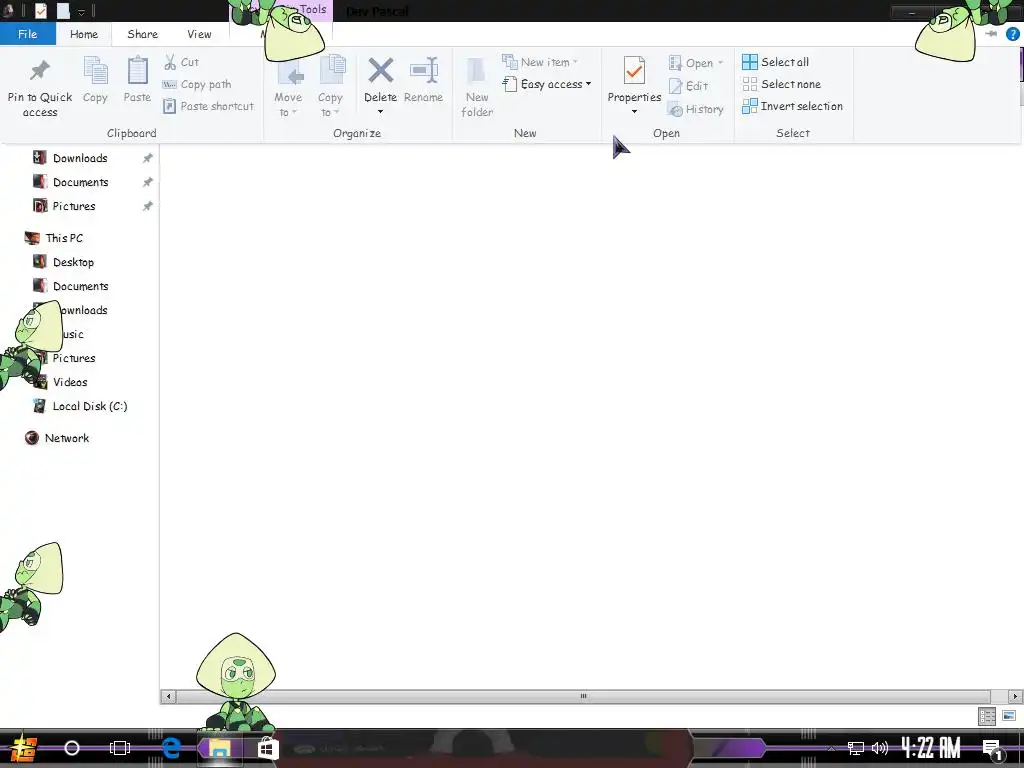Click the Cortana search circle

click(72, 748)
